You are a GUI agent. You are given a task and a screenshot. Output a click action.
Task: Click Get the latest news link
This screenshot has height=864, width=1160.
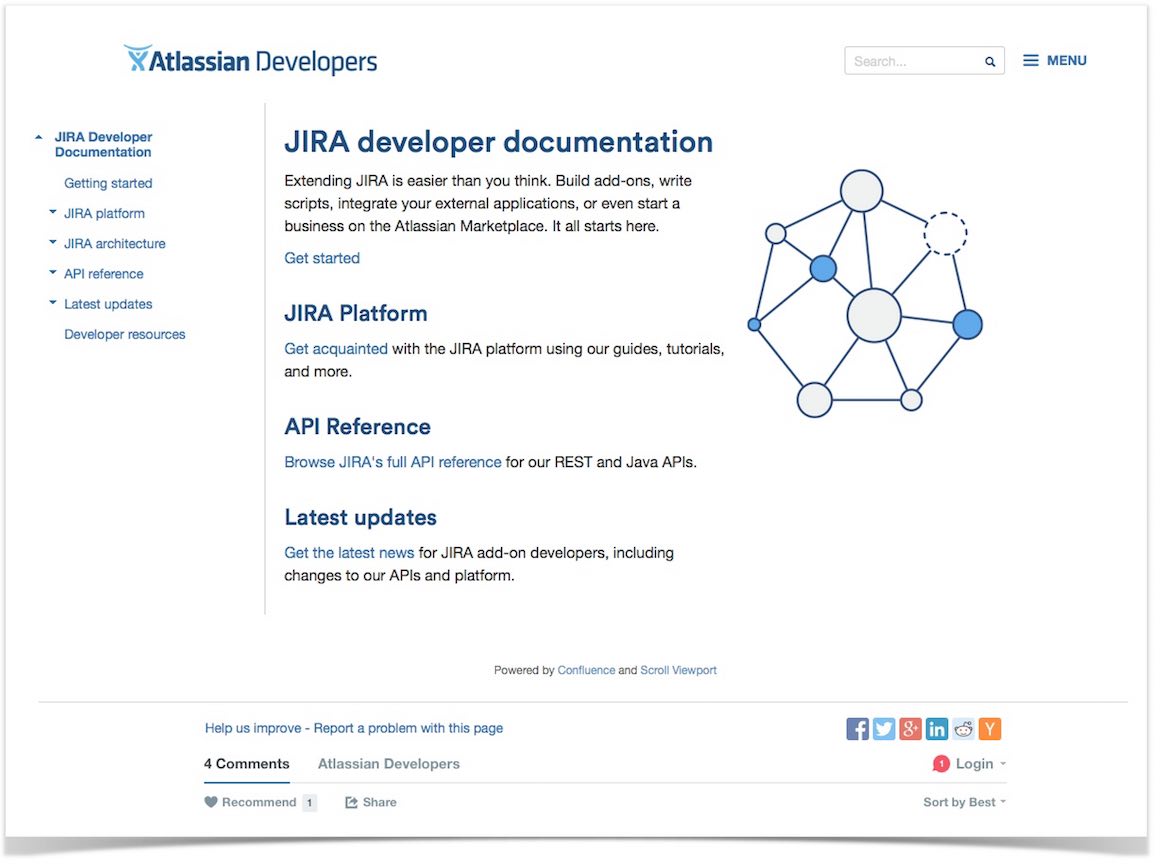(349, 553)
